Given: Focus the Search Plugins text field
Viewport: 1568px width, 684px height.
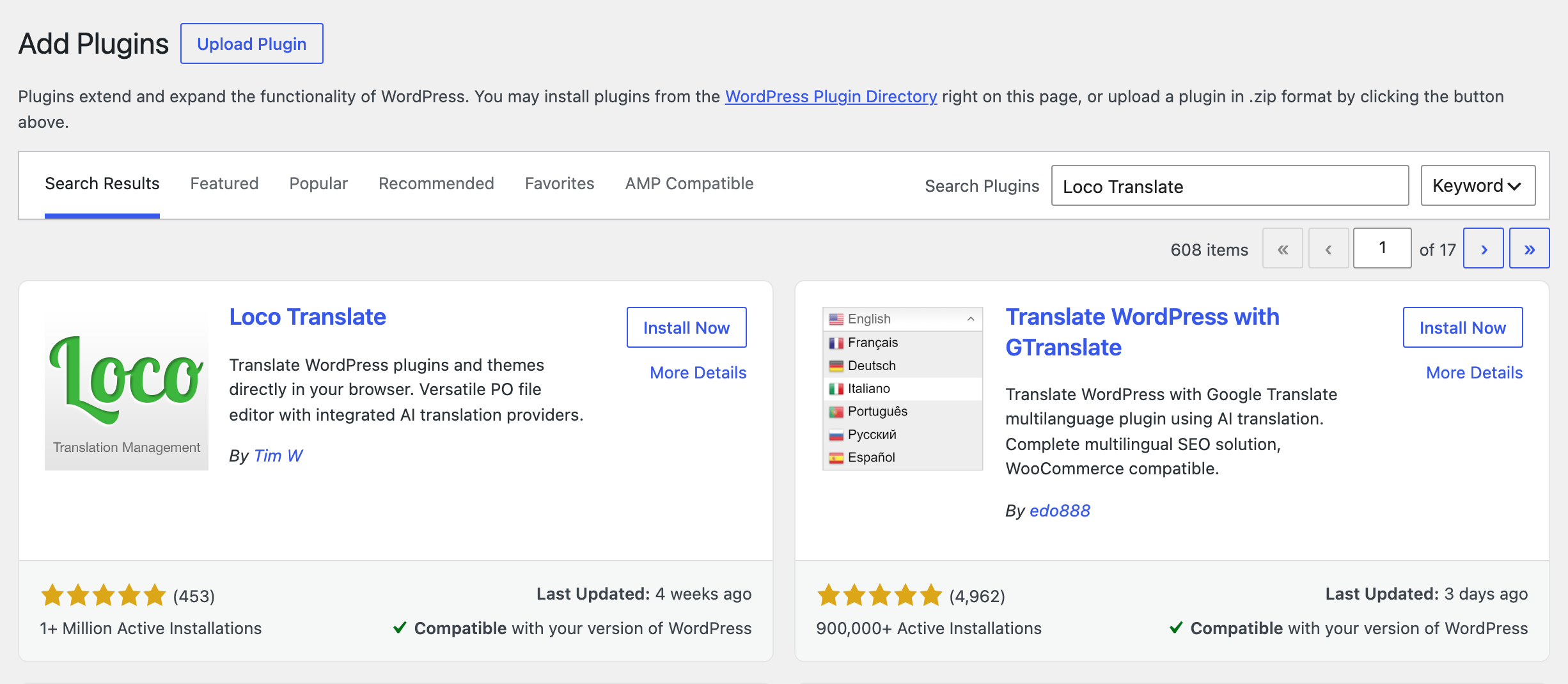Looking at the screenshot, I should click(x=1230, y=185).
